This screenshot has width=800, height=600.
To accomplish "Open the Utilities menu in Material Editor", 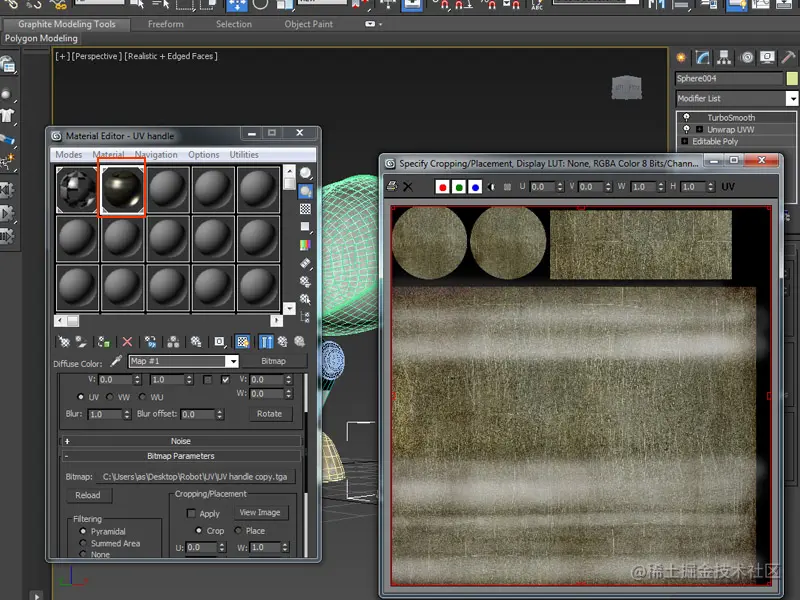I will (244, 155).
